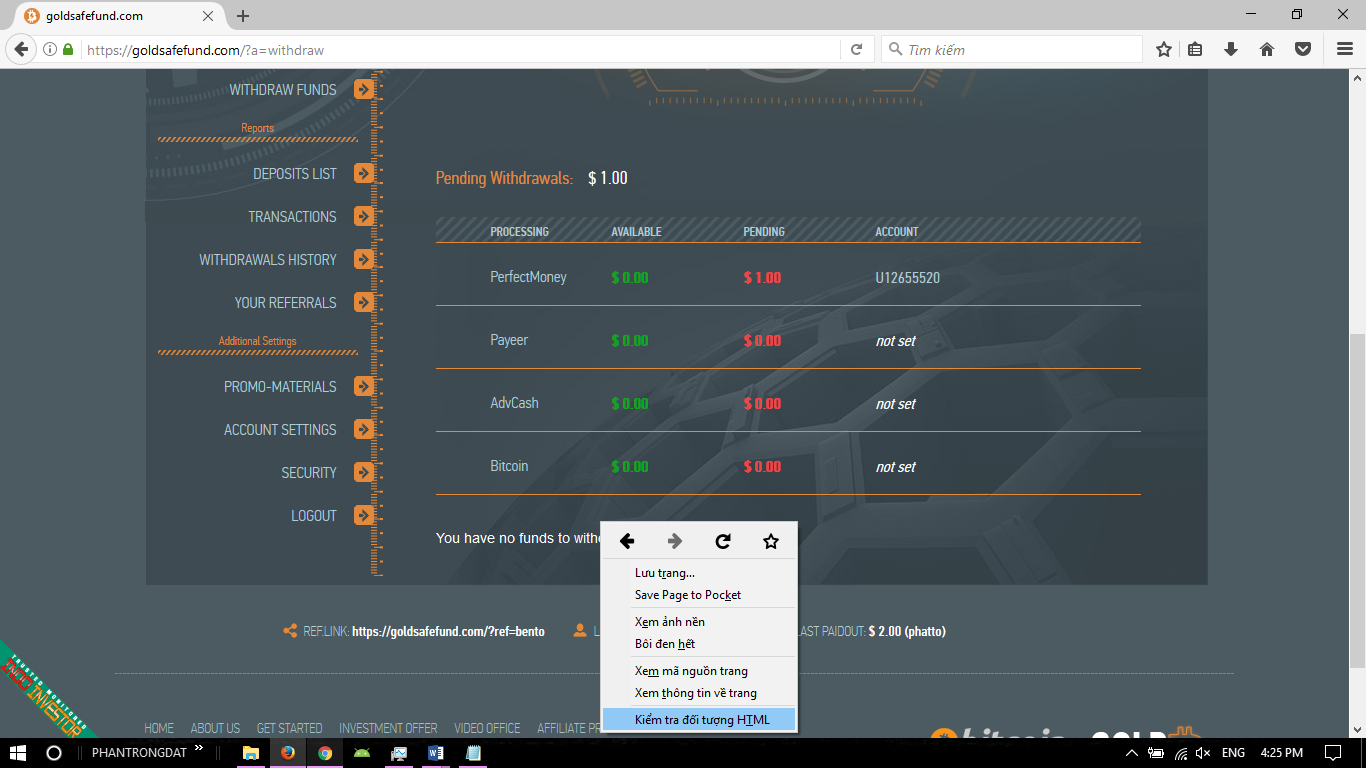Open the Downloads arrow in toolbar
1366x768 pixels.
[1231, 49]
